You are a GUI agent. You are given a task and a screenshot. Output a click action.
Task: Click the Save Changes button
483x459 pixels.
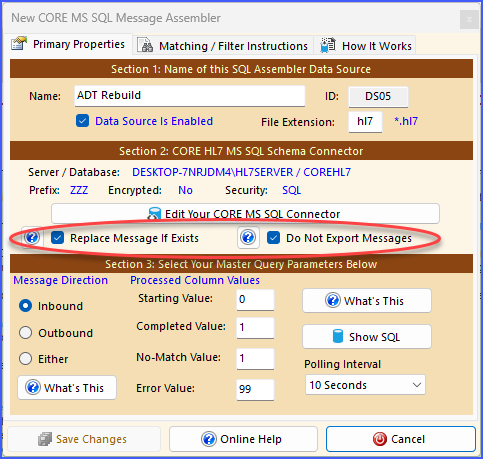(x=84, y=439)
